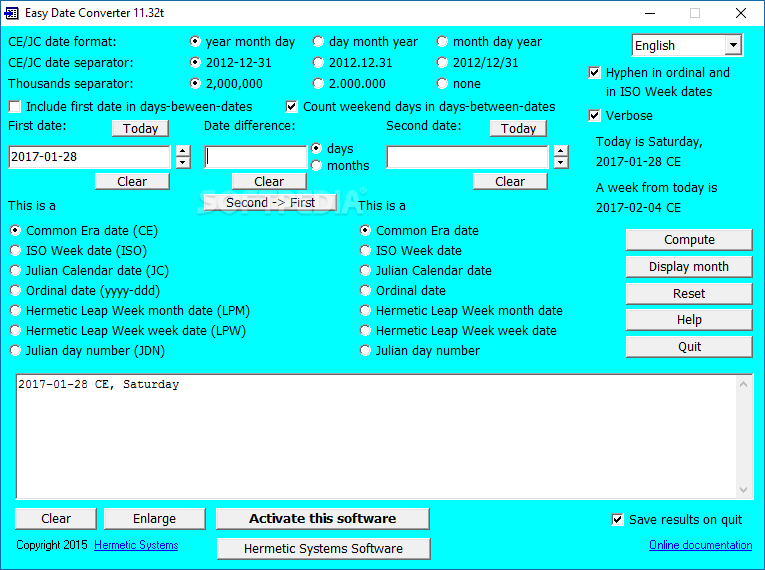Viewport: 765px width, 570px height.
Task: Decrement First date with down spinner arrow
Action: point(183,163)
